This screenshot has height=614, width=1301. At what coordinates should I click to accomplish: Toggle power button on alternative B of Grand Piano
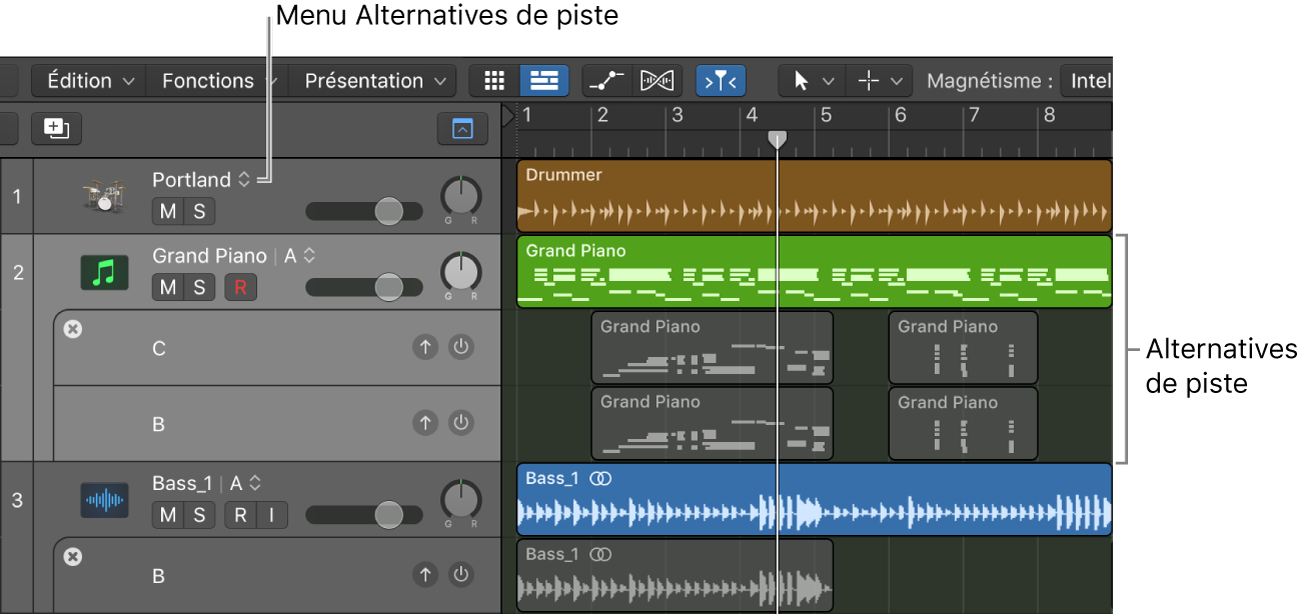pyautogui.click(x=460, y=423)
